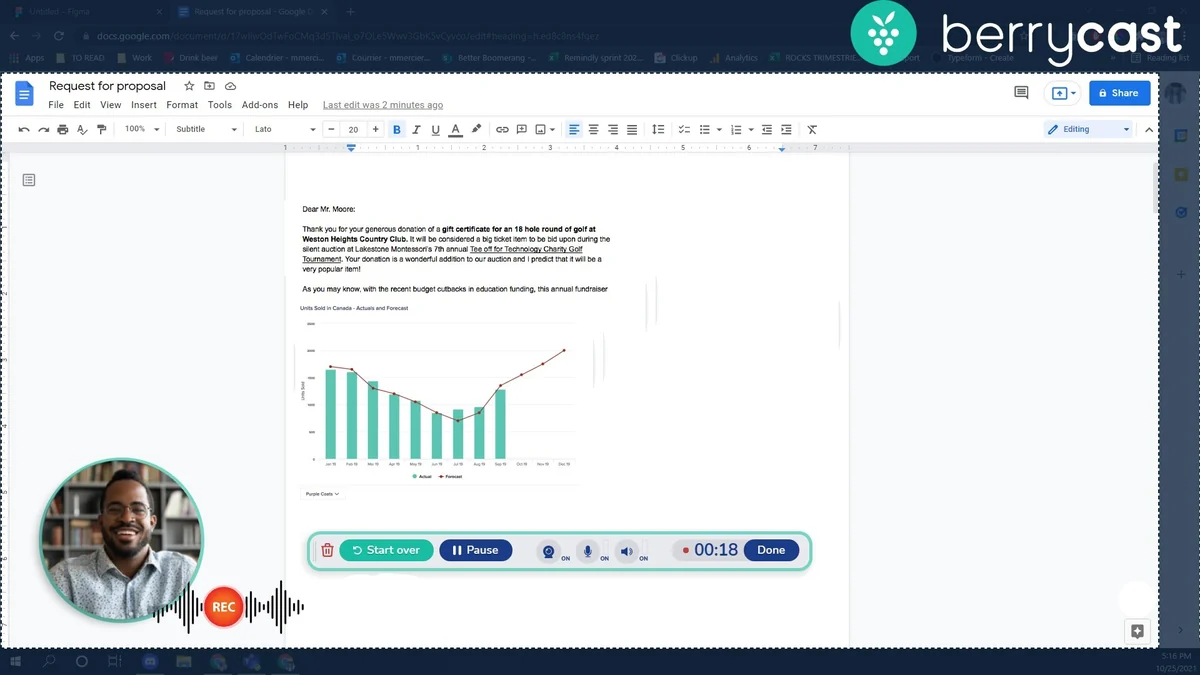Toggle the webcam ON button
1200x675 pixels.
pos(549,551)
